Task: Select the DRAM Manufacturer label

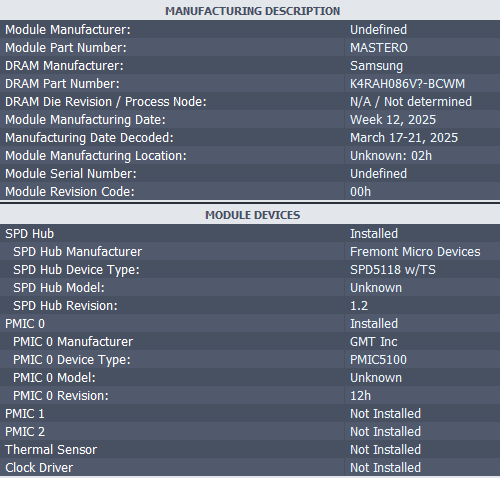Action: click(x=64, y=66)
